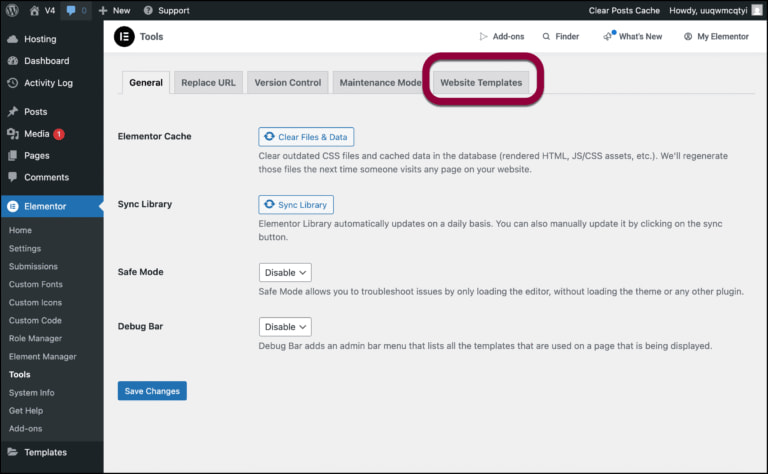Viewport: 768px width, 474px height.
Task: Click the Clear Files & Data button
Action: click(x=306, y=137)
